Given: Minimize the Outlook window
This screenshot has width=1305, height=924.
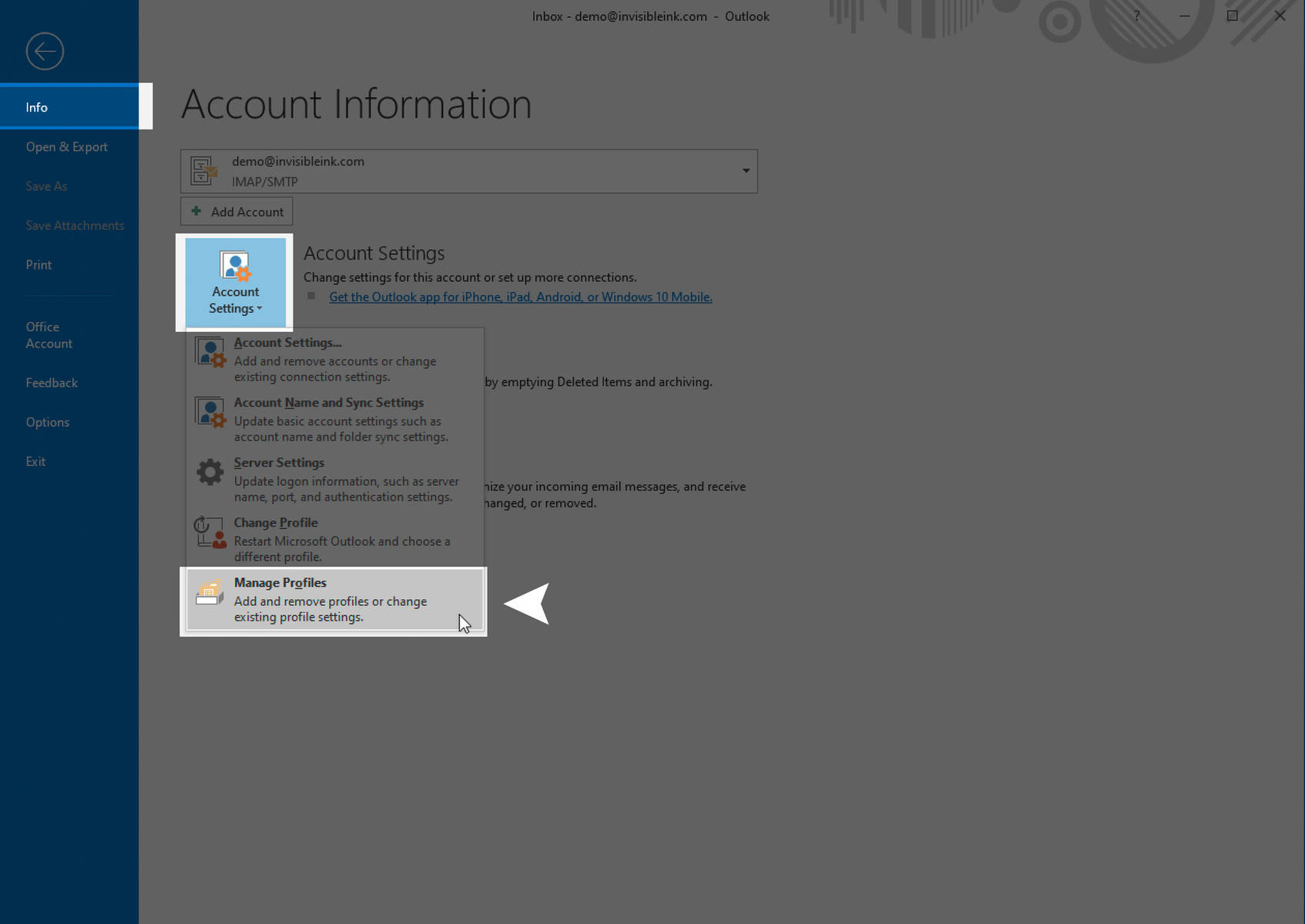Looking at the screenshot, I should [1185, 15].
